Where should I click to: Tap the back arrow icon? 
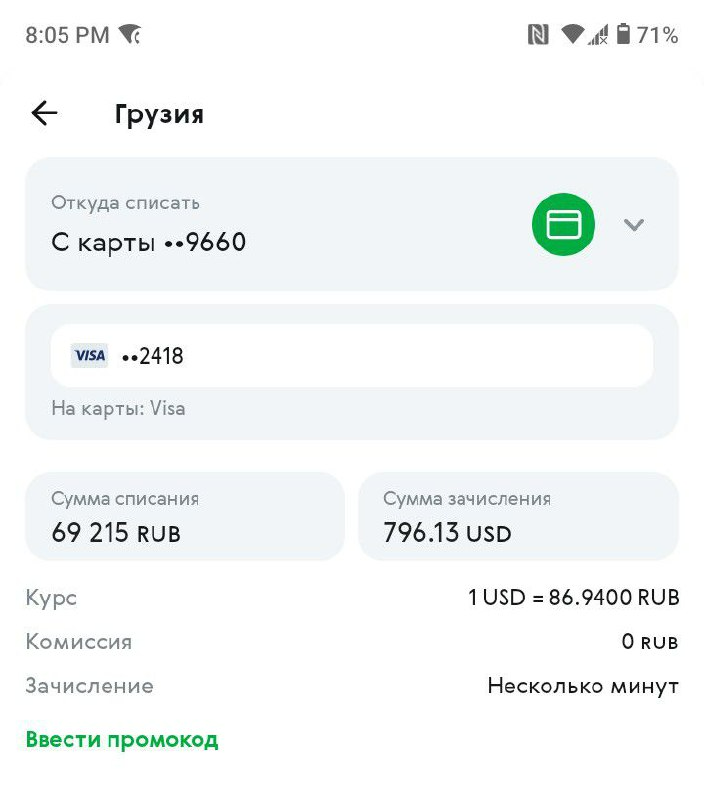[45, 114]
